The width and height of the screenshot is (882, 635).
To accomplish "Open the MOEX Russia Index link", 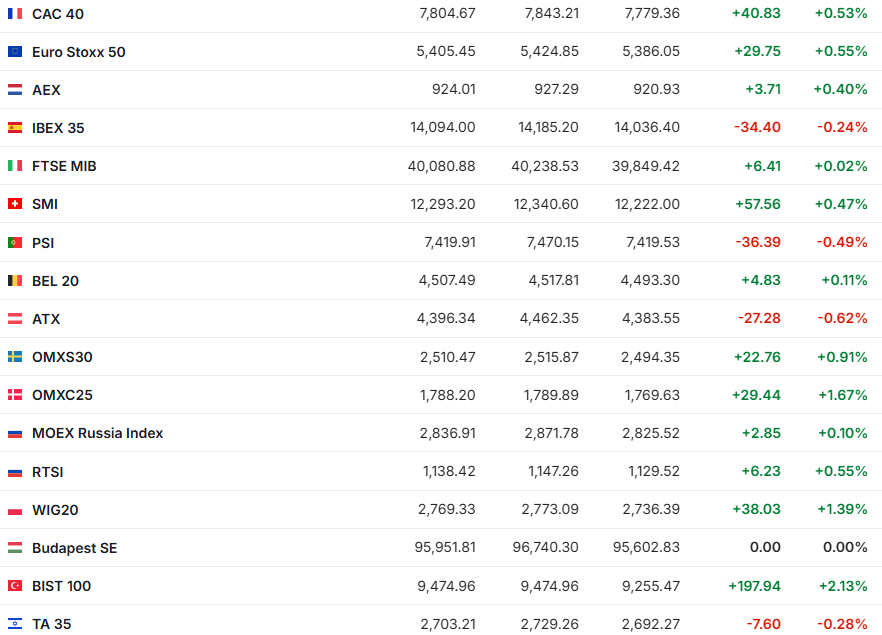I will point(97,433).
